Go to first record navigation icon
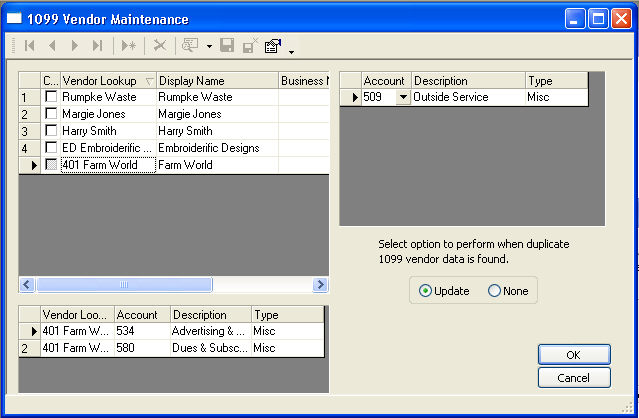The image size is (639, 418). point(30,45)
